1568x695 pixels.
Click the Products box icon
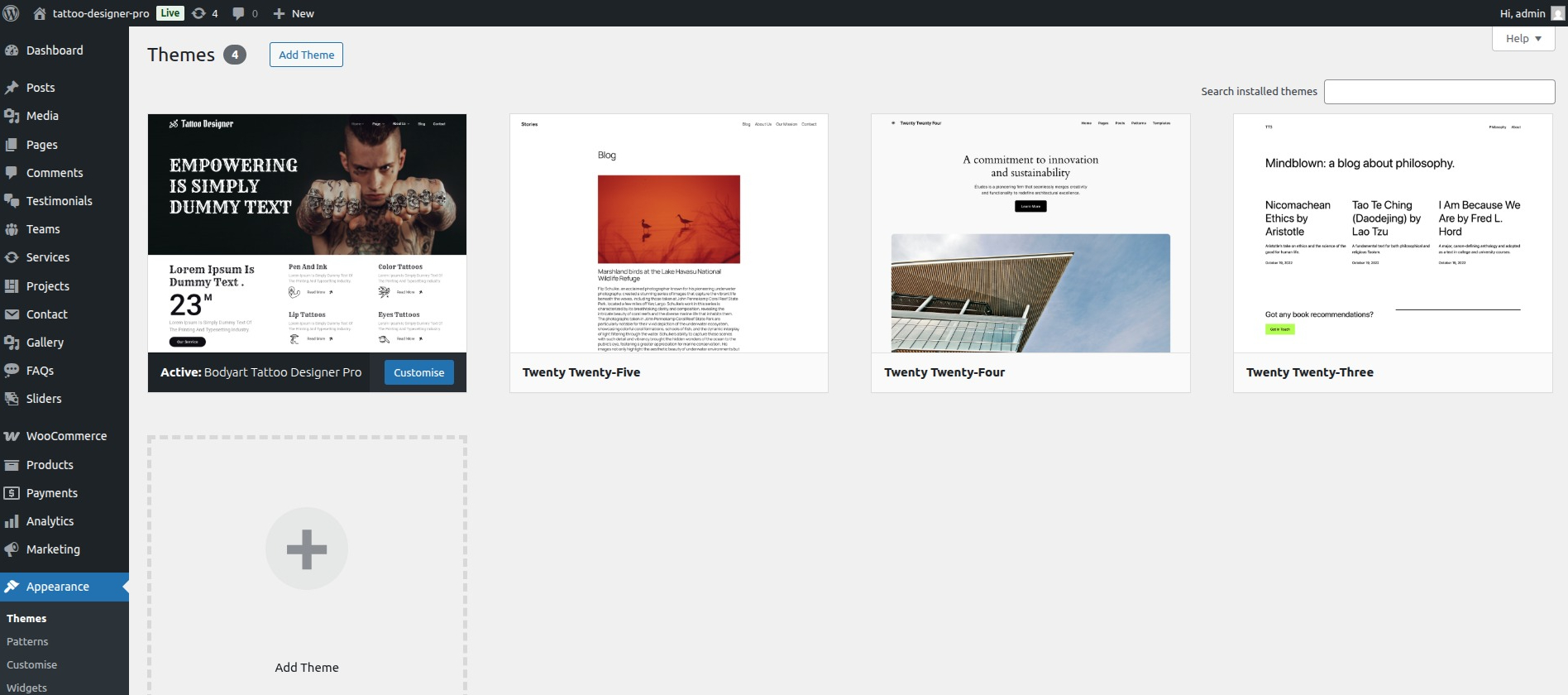(x=12, y=465)
